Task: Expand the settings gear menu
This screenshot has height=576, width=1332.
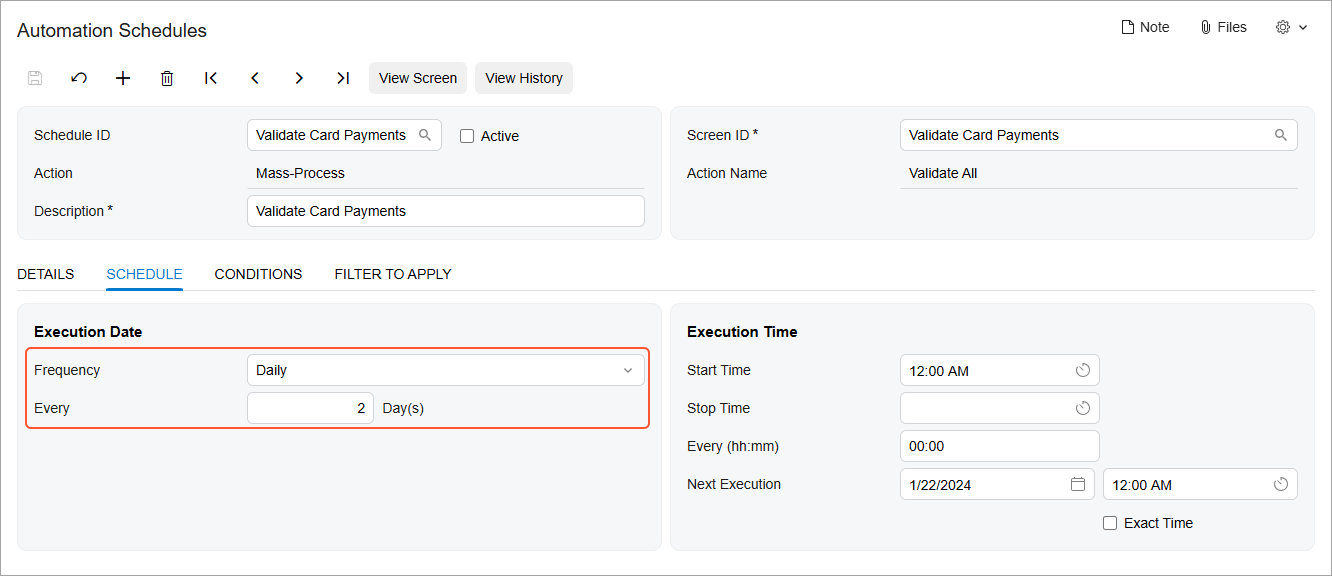Action: tap(1290, 27)
